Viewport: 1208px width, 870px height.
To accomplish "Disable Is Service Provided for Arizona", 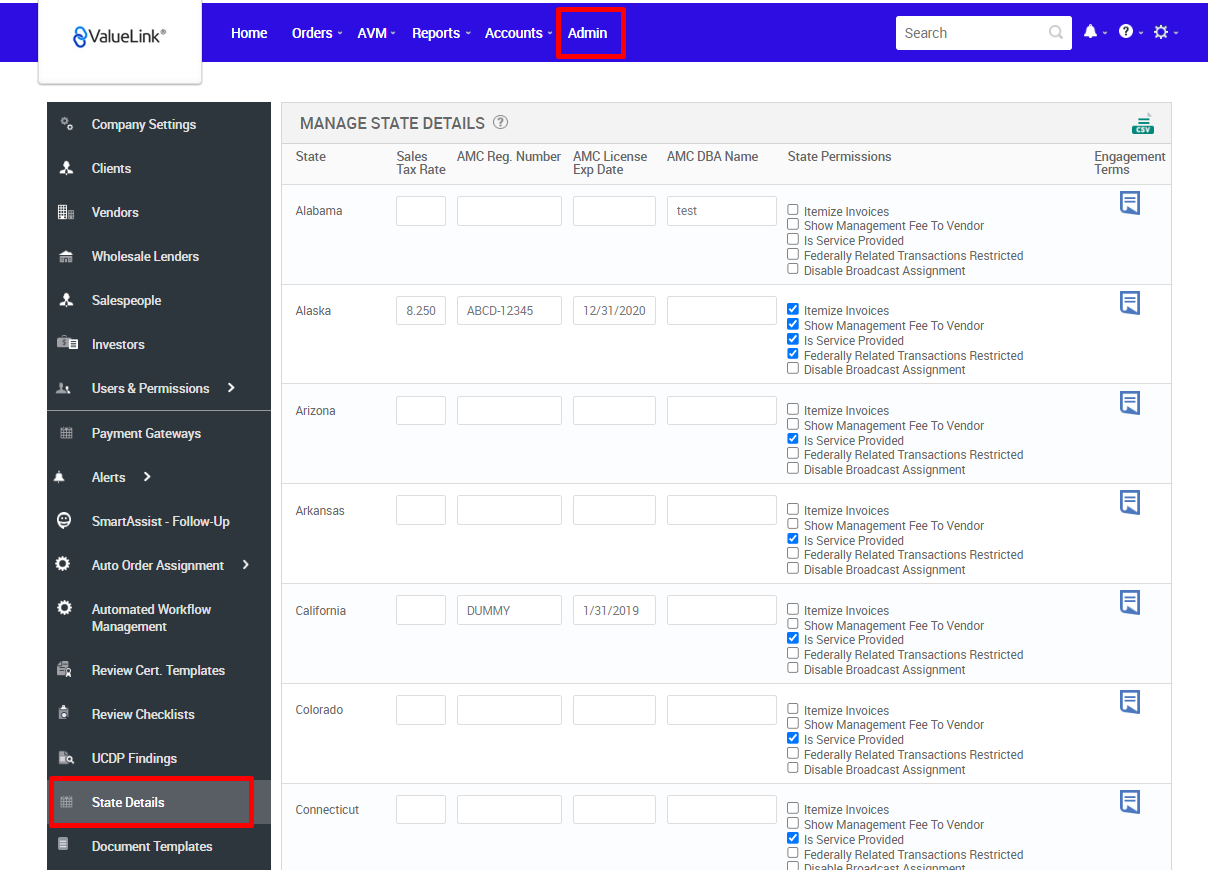I will click(x=792, y=438).
